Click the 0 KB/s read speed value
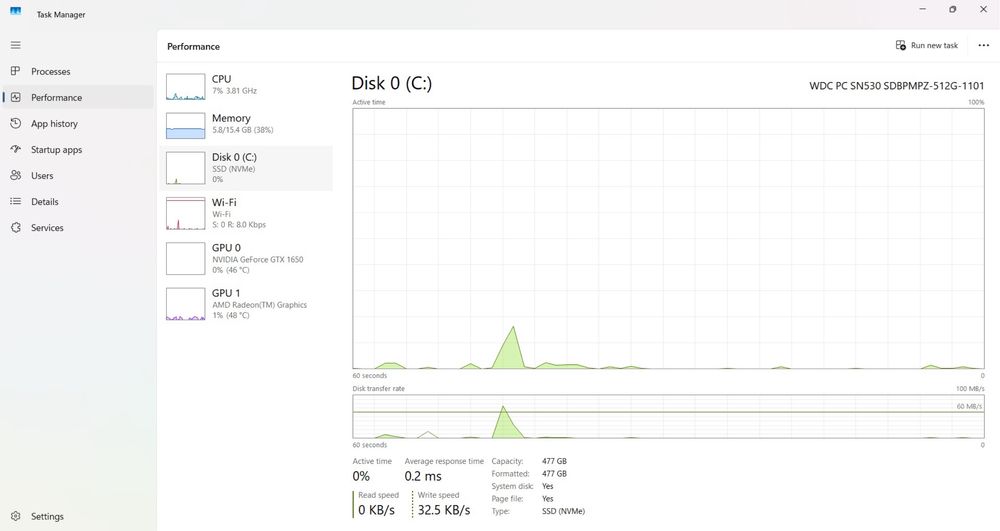Image resolution: width=1000 pixels, height=531 pixels. tap(376, 510)
